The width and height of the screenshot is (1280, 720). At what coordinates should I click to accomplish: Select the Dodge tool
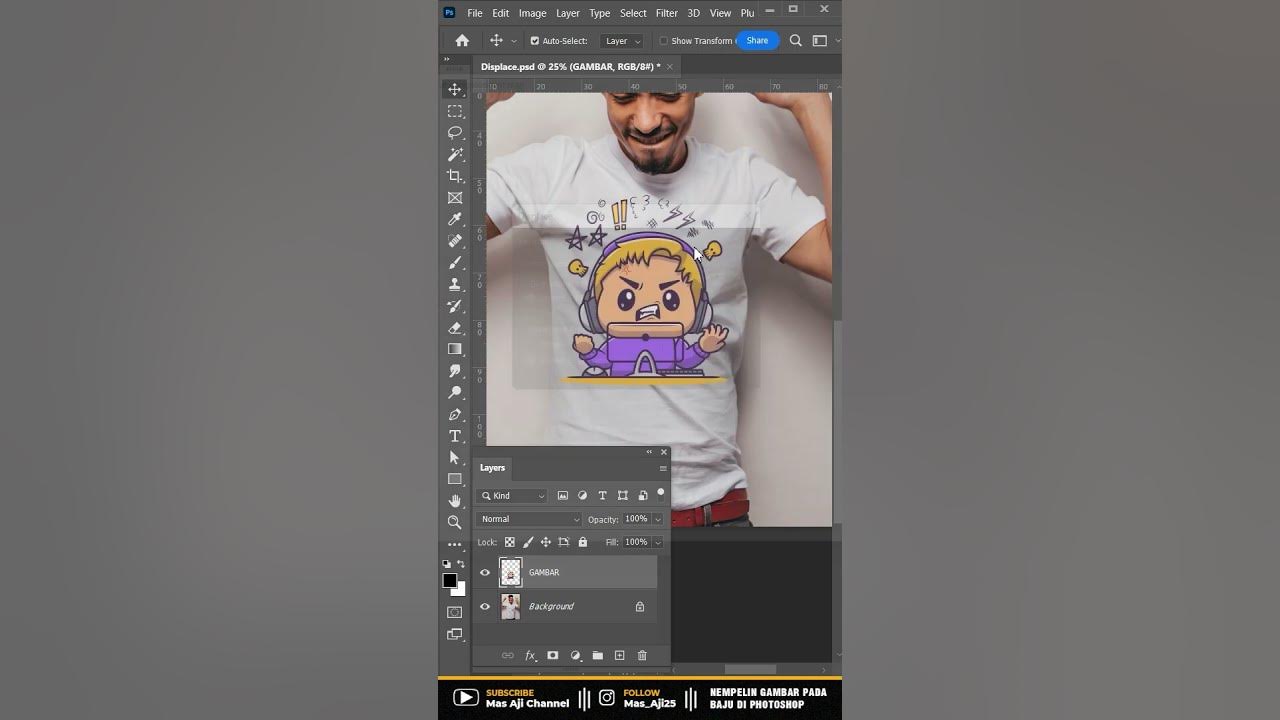click(455, 393)
